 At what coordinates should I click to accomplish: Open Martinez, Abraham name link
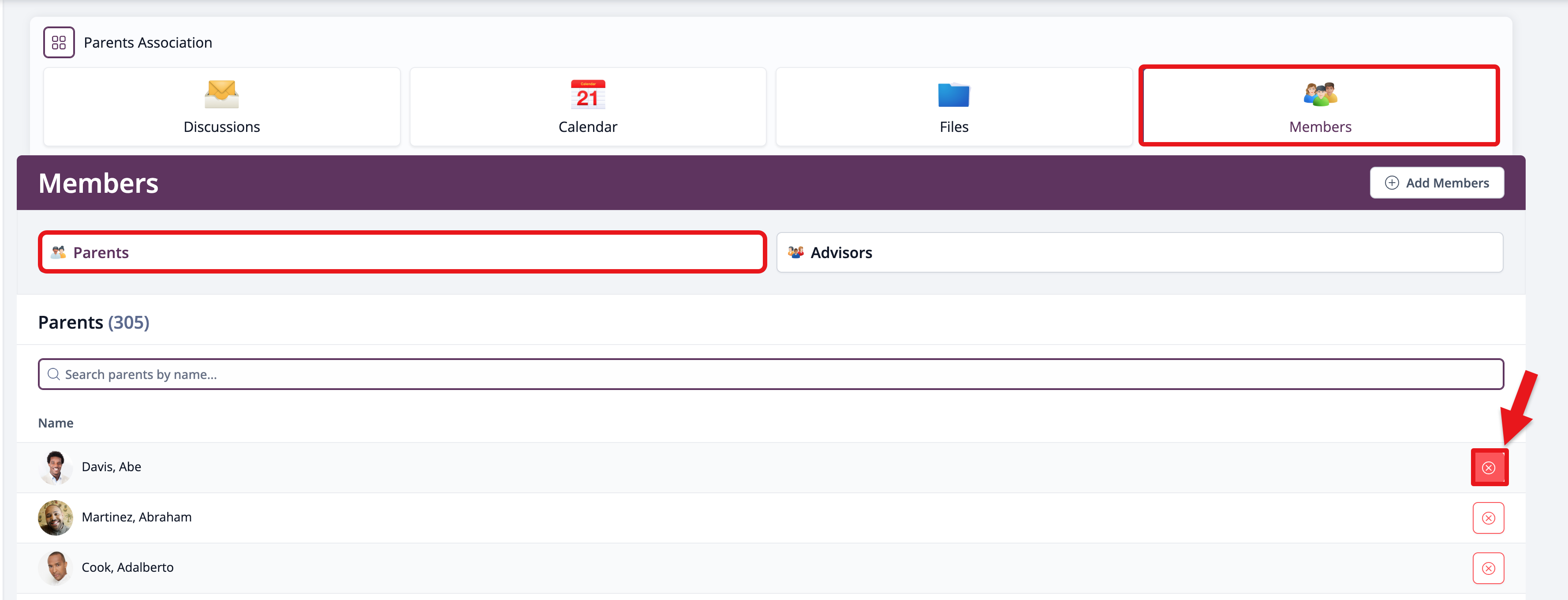coord(136,517)
